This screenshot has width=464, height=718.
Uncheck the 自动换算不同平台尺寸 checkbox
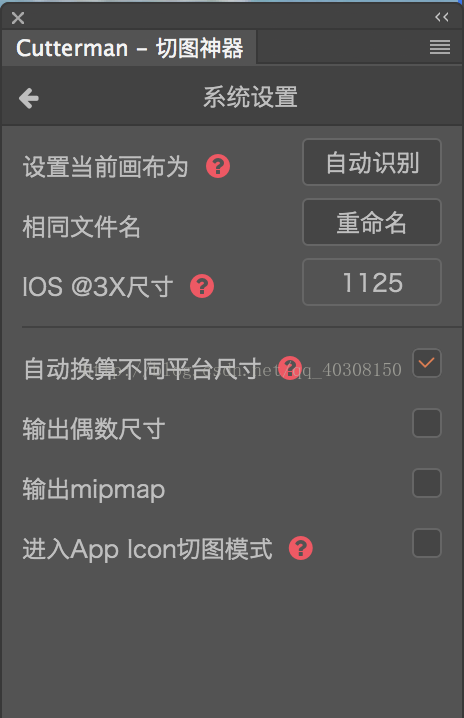pyautogui.click(x=427, y=363)
